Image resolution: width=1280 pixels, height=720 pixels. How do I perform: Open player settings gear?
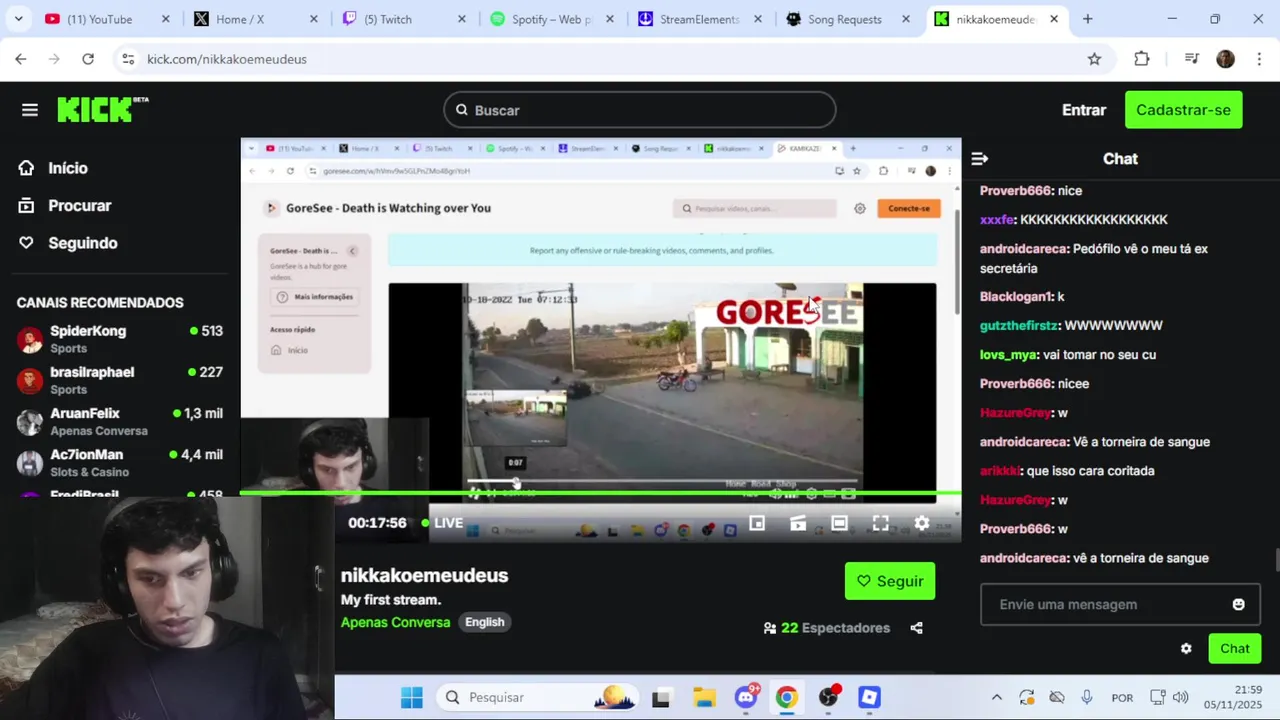922,523
